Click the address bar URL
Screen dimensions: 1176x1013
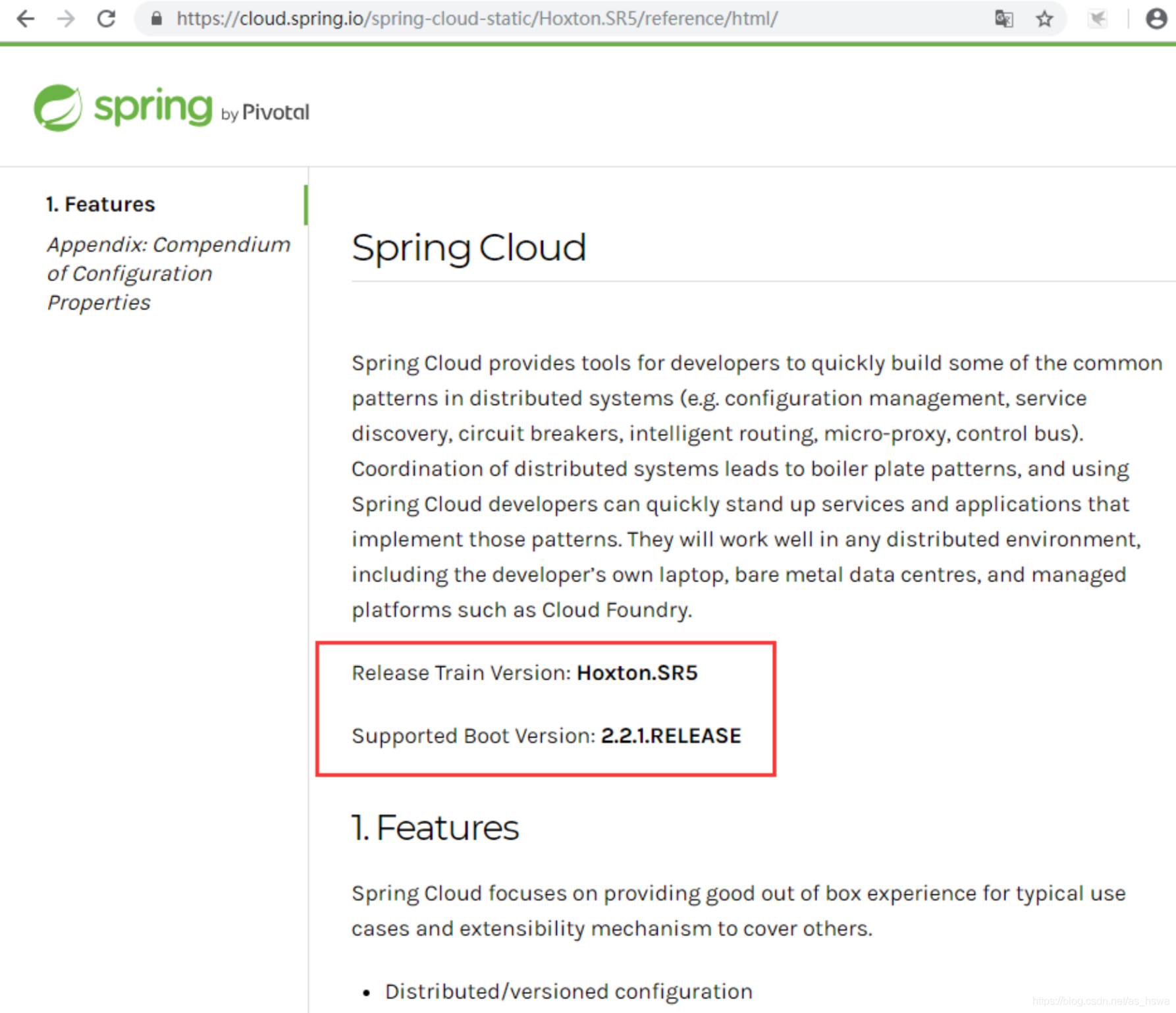(x=477, y=18)
